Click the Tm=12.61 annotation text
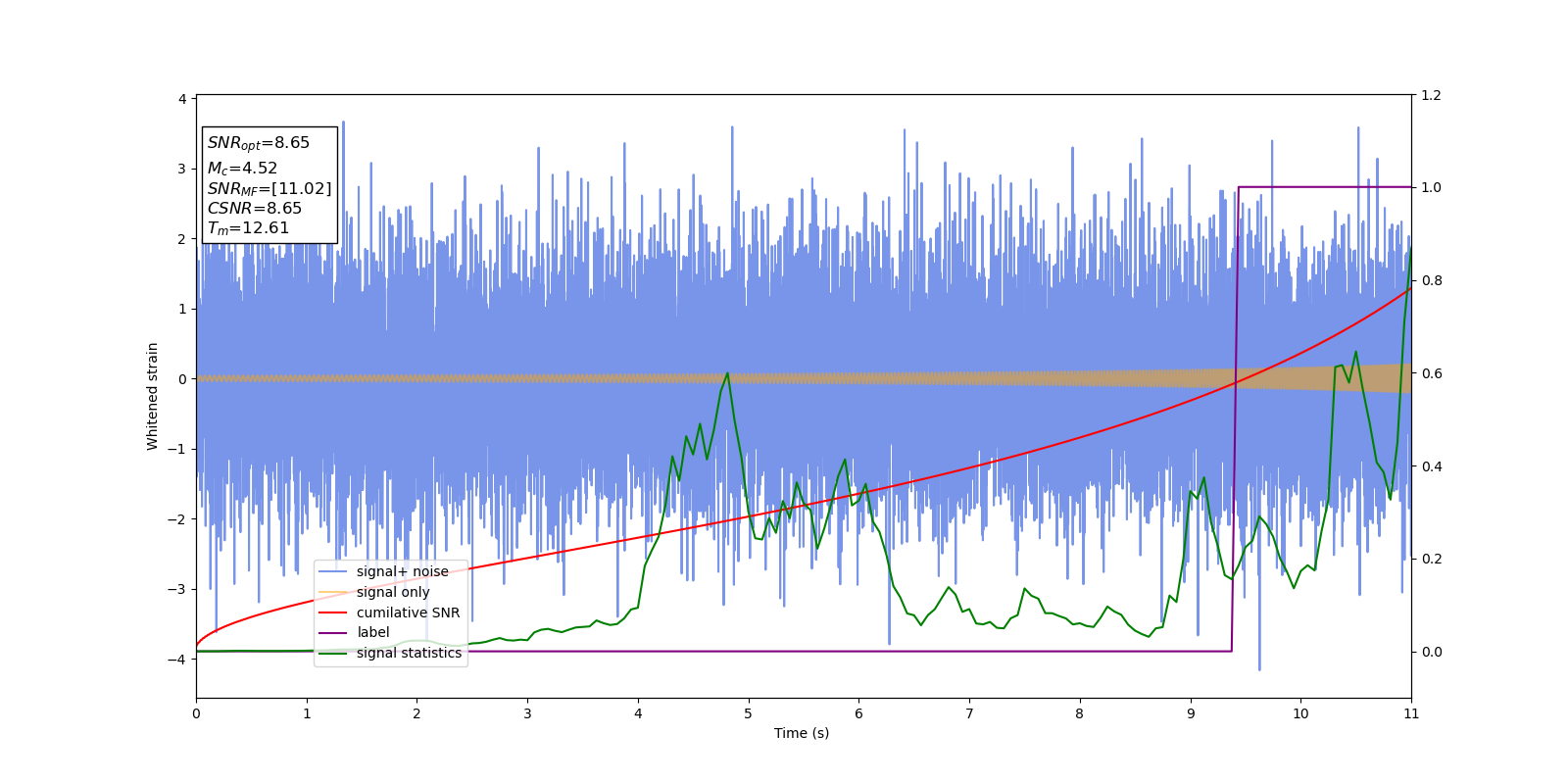The height and width of the screenshot is (784, 1568). point(248,228)
